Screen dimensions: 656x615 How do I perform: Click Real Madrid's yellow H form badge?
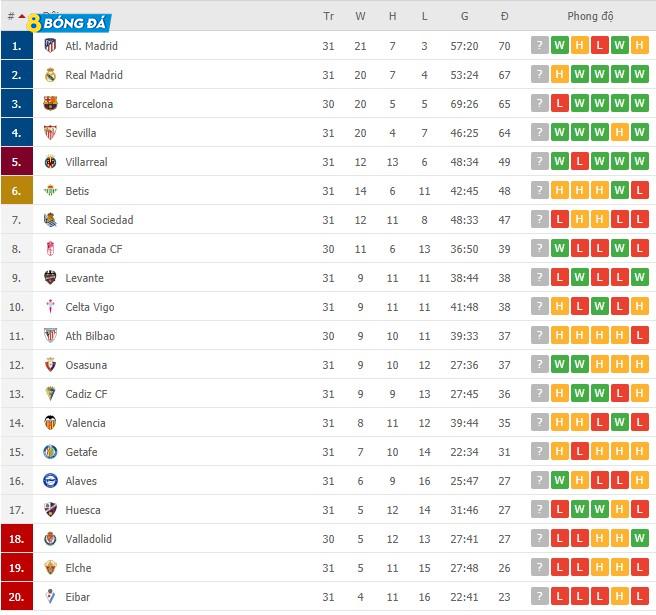coord(560,75)
